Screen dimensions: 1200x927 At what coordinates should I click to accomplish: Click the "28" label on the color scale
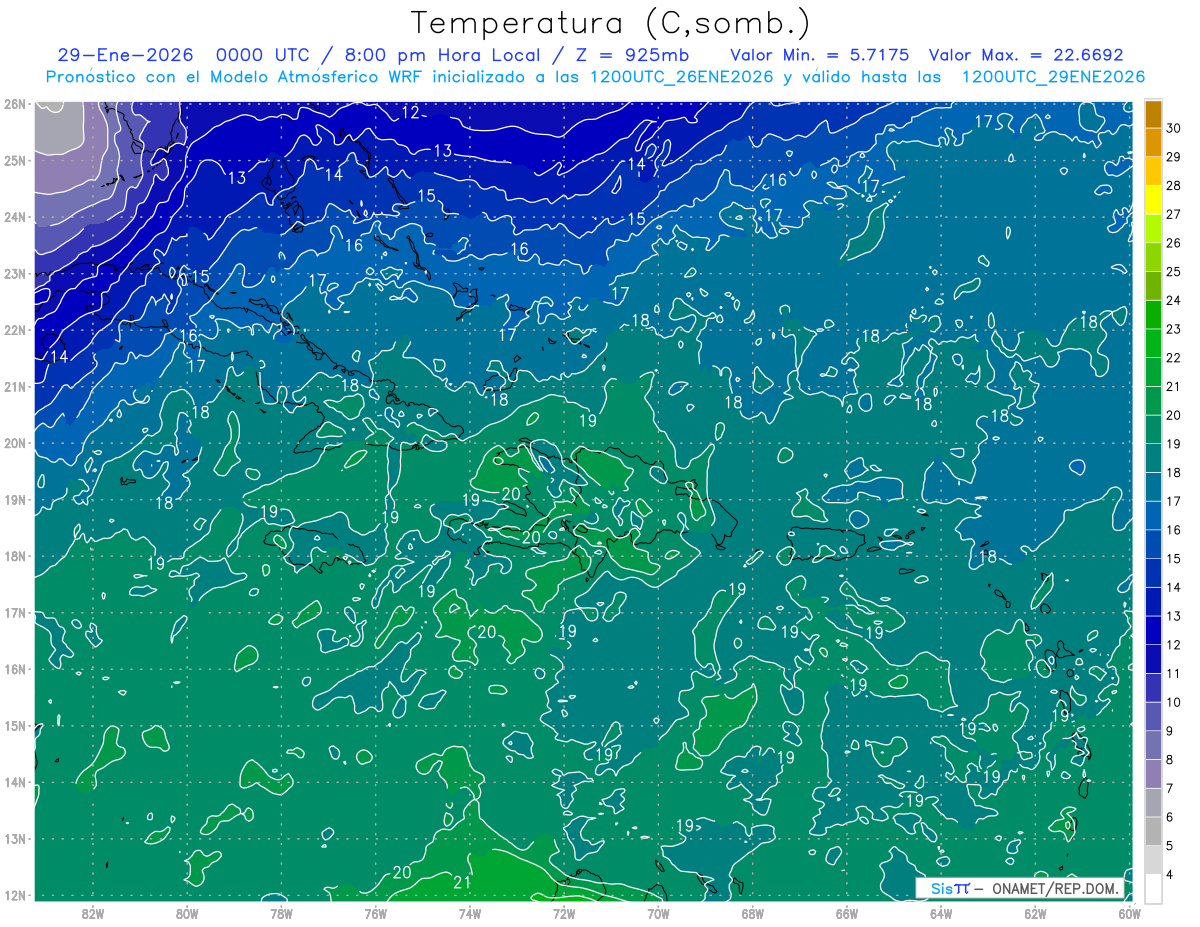coord(1174,186)
